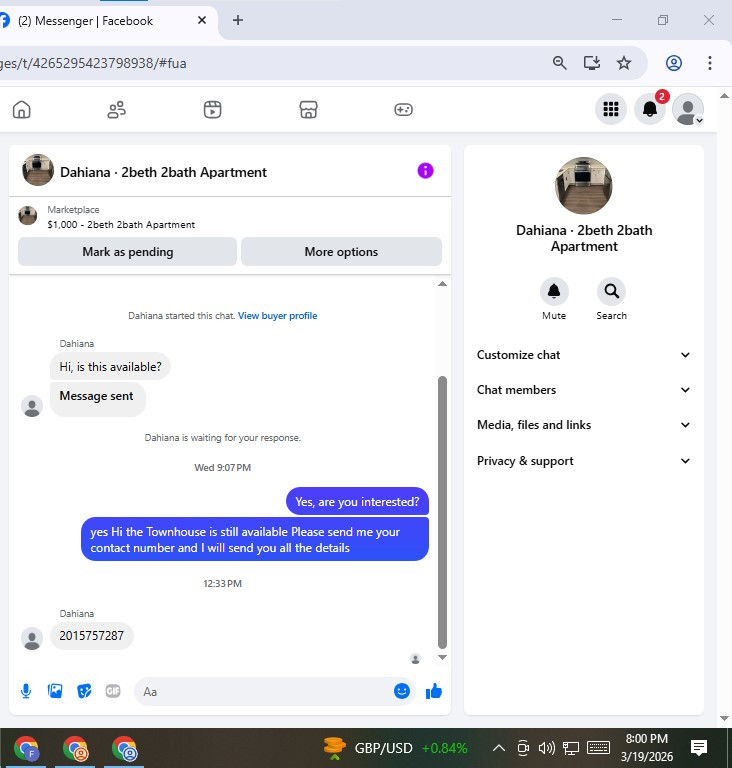Choose a sticker icon
Viewport: 732px width, 768px height.
[84, 691]
